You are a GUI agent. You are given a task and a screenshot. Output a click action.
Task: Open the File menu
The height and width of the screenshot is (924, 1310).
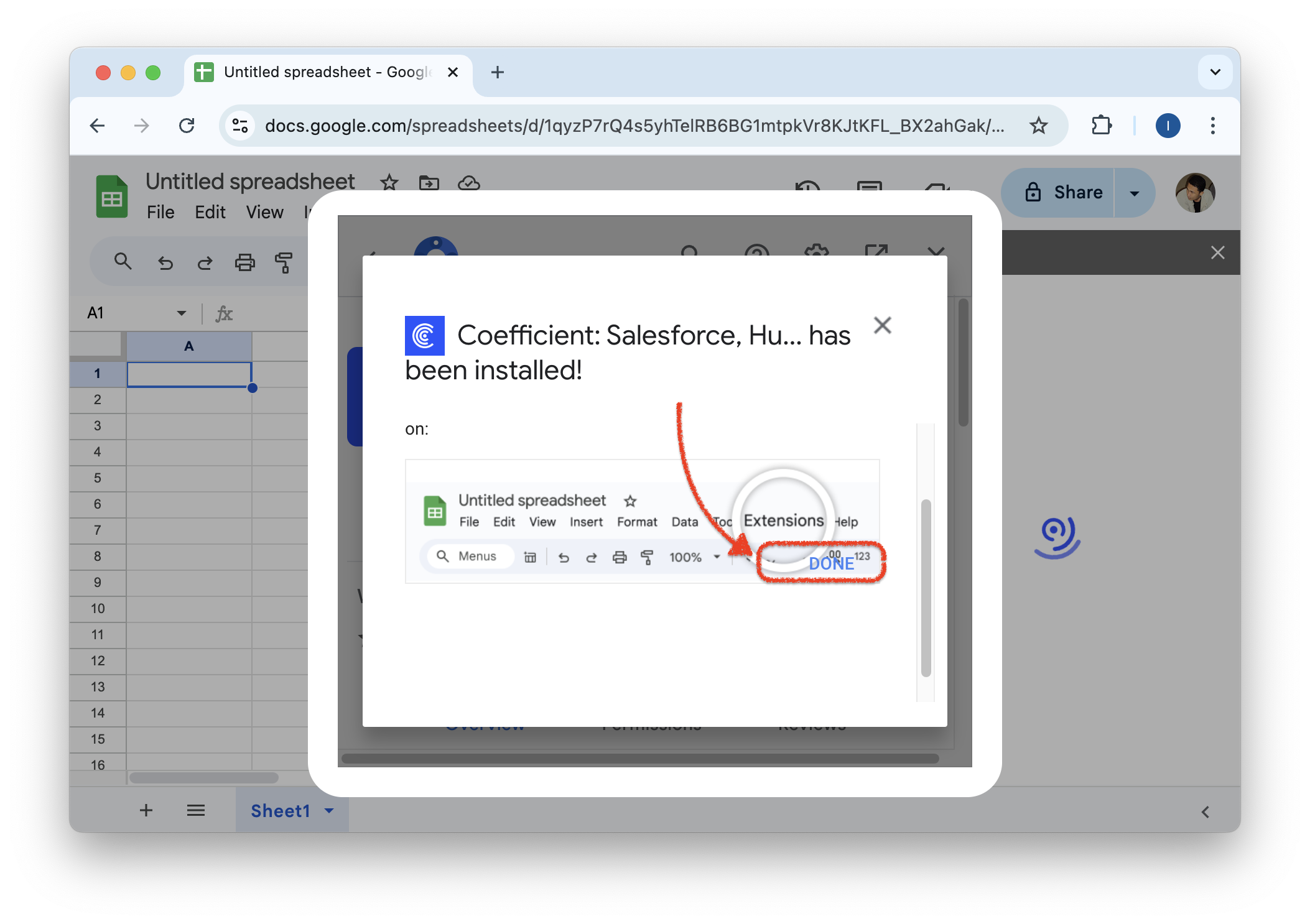pyautogui.click(x=160, y=213)
